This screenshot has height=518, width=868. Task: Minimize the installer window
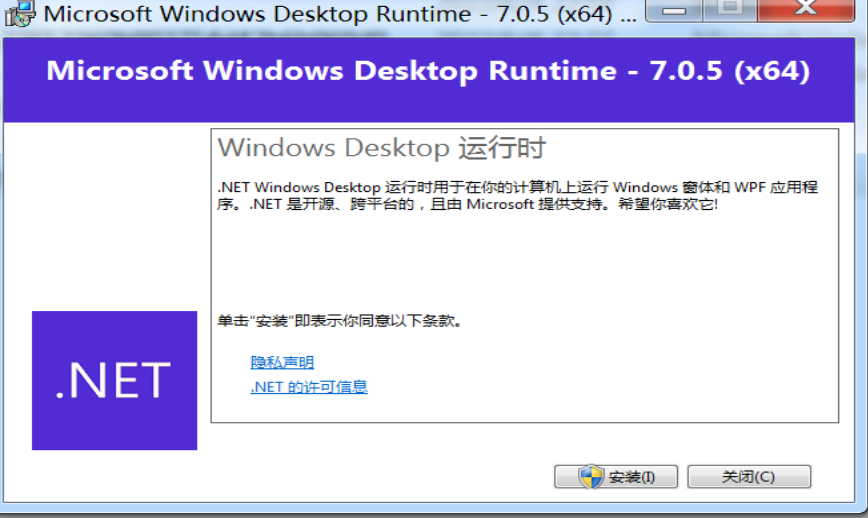[x=674, y=10]
